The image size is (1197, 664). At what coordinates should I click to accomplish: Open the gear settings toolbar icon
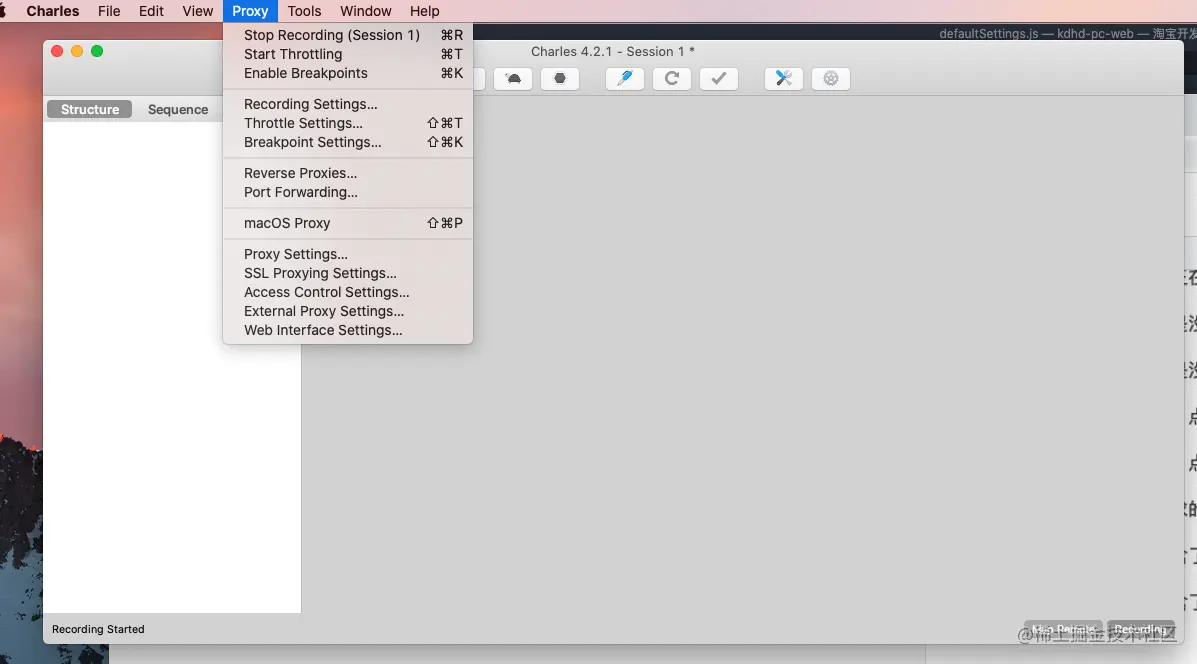click(x=831, y=79)
